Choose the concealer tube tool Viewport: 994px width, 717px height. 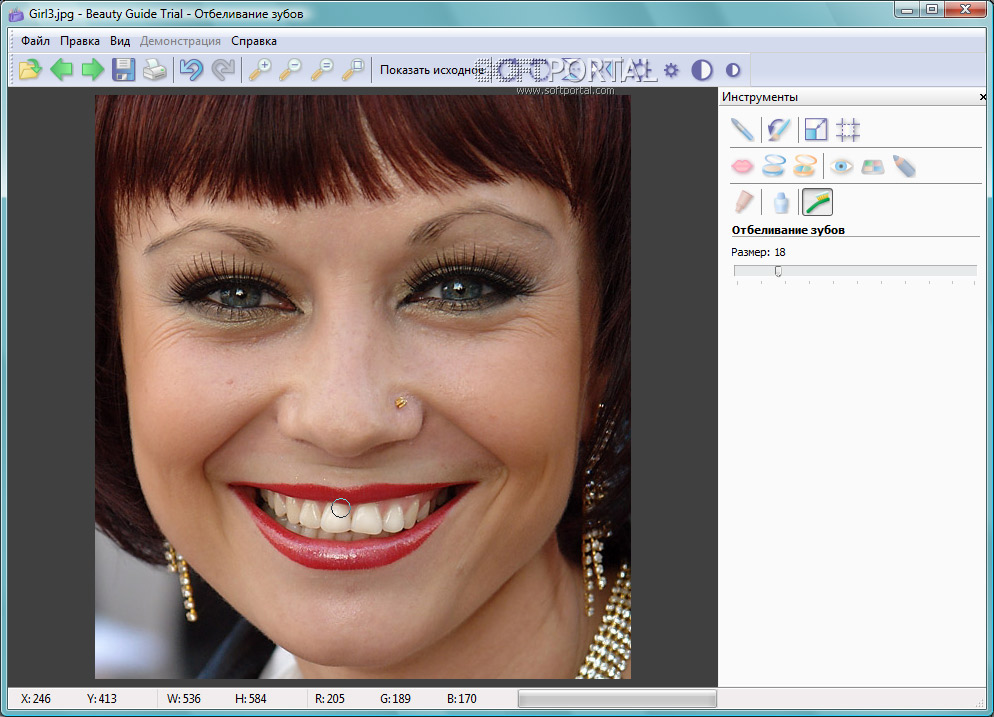point(743,202)
